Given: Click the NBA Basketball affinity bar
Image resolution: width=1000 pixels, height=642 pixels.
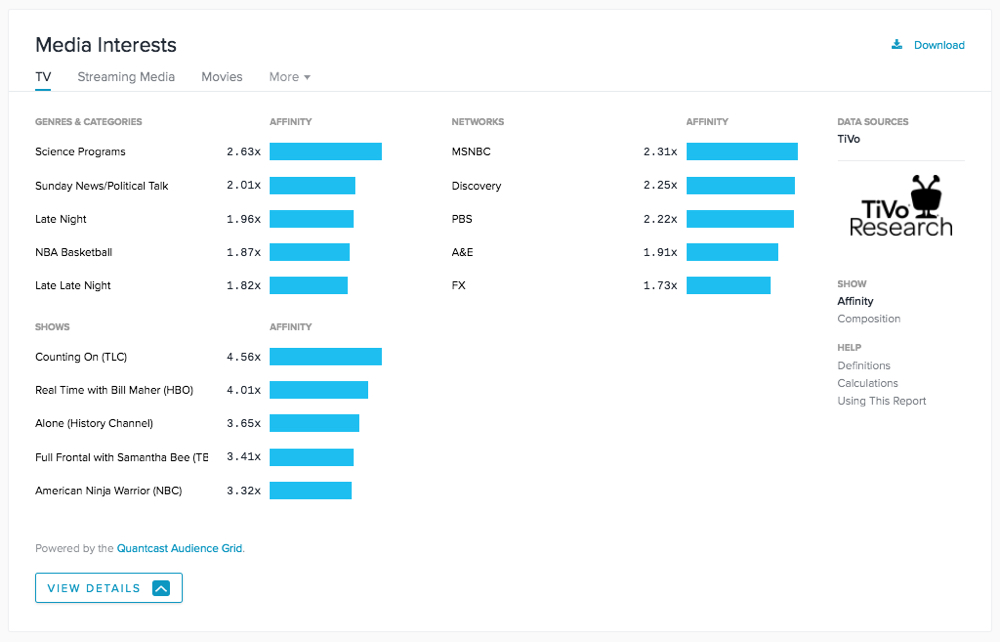Looking at the screenshot, I should tap(310, 252).
